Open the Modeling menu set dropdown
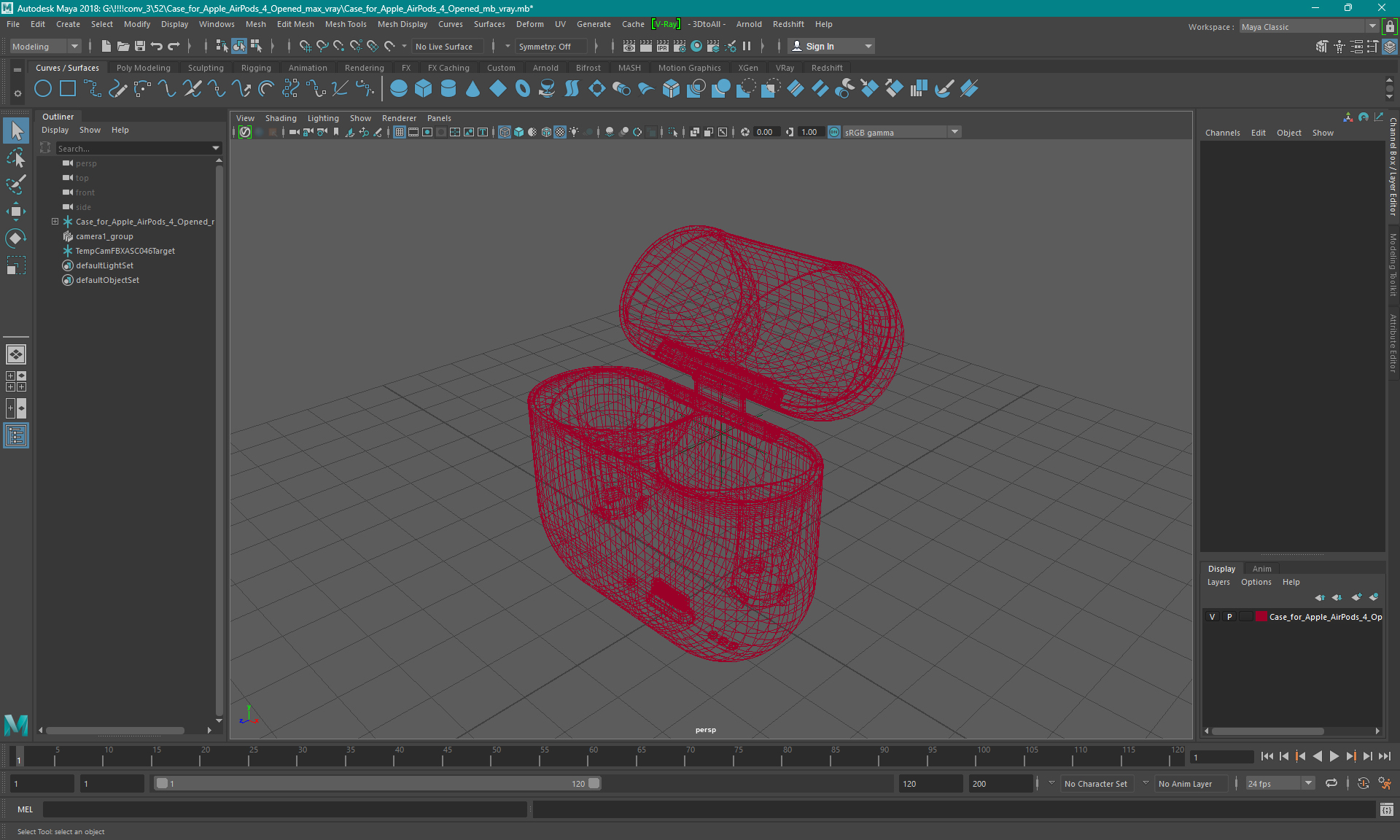The height and width of the screenshot is (840, 1400). tap(45, 46)
